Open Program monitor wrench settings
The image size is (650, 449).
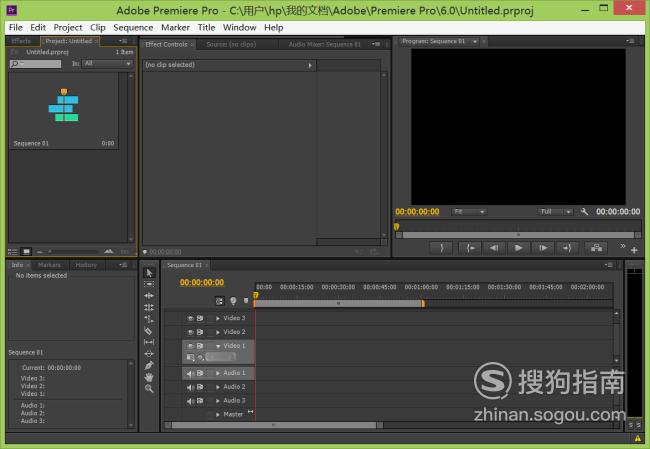585,212
